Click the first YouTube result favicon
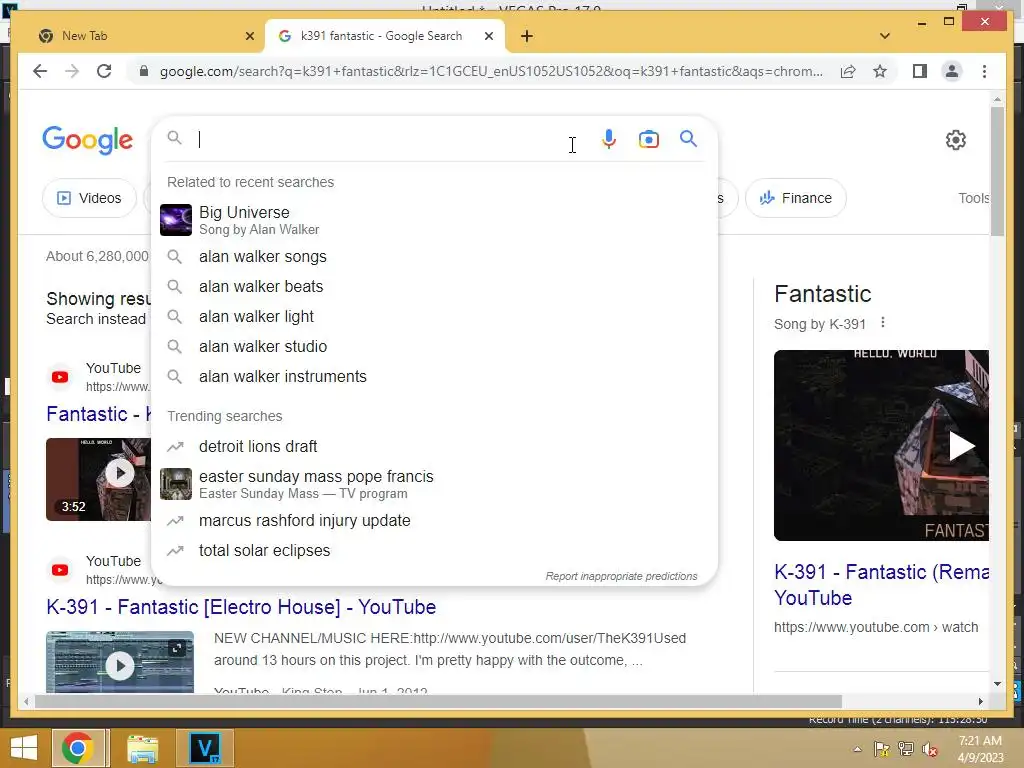 click(x=60, y=377)
